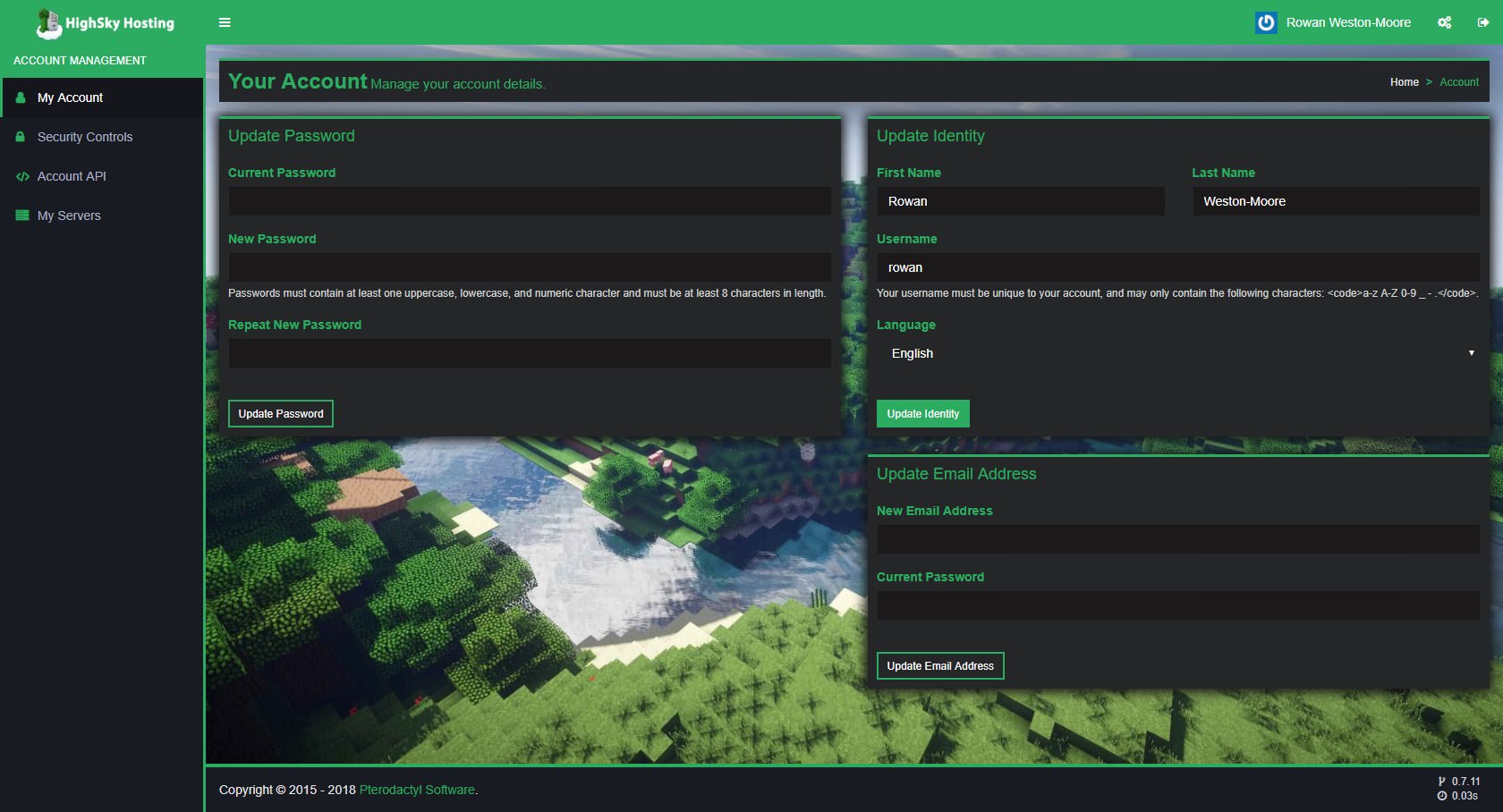This screenshot has height=812, width=1503.
Task: Focus the Current Password field under Update Password
Action: tap(529, 201)
